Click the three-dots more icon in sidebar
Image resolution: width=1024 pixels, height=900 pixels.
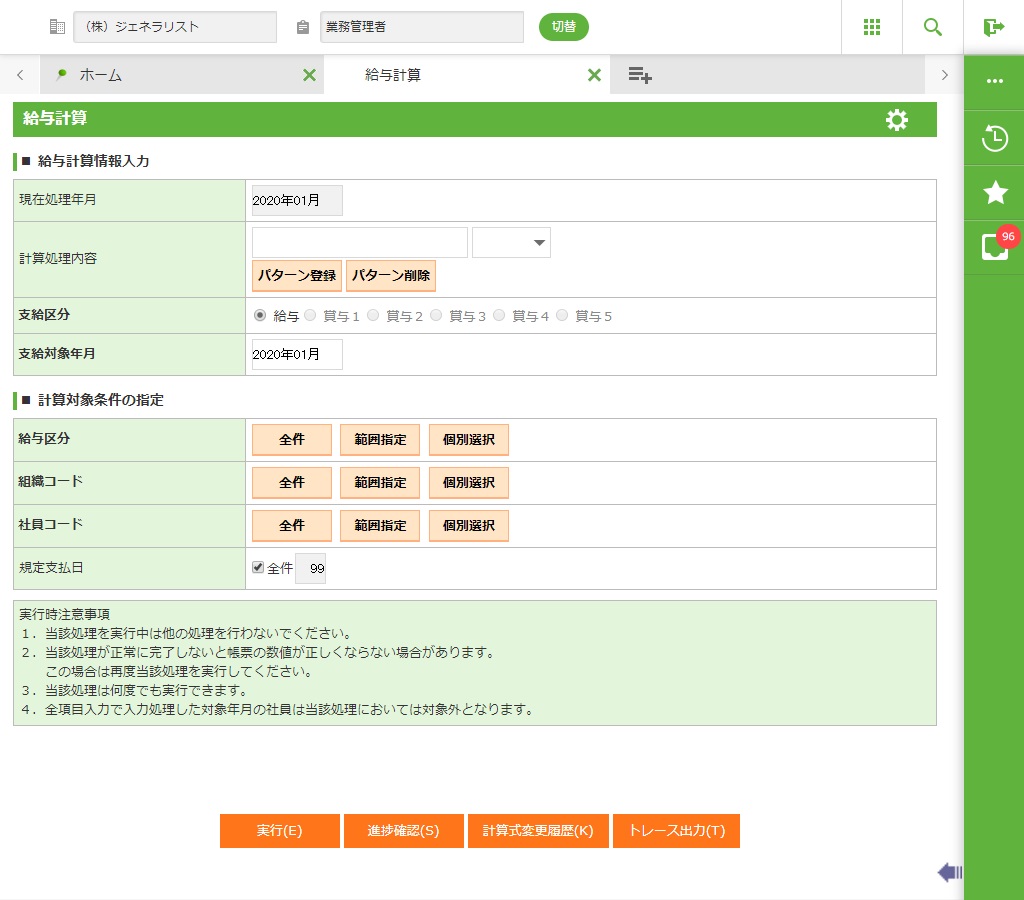[994, 81]
